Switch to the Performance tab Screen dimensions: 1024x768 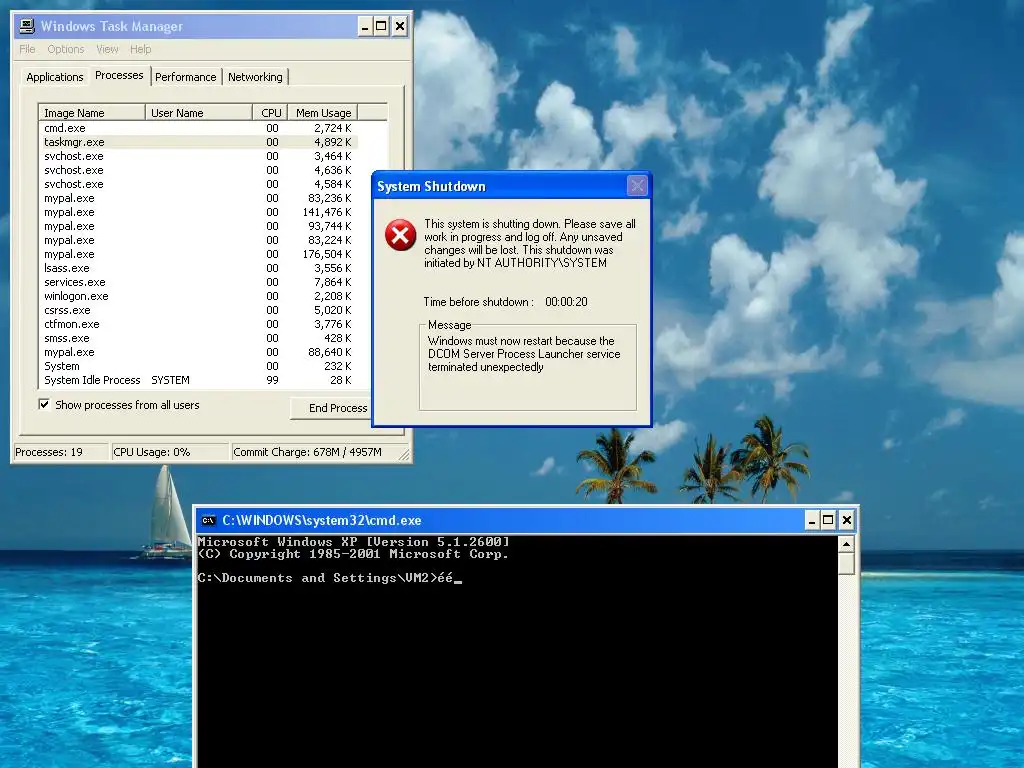click(185, 77)
